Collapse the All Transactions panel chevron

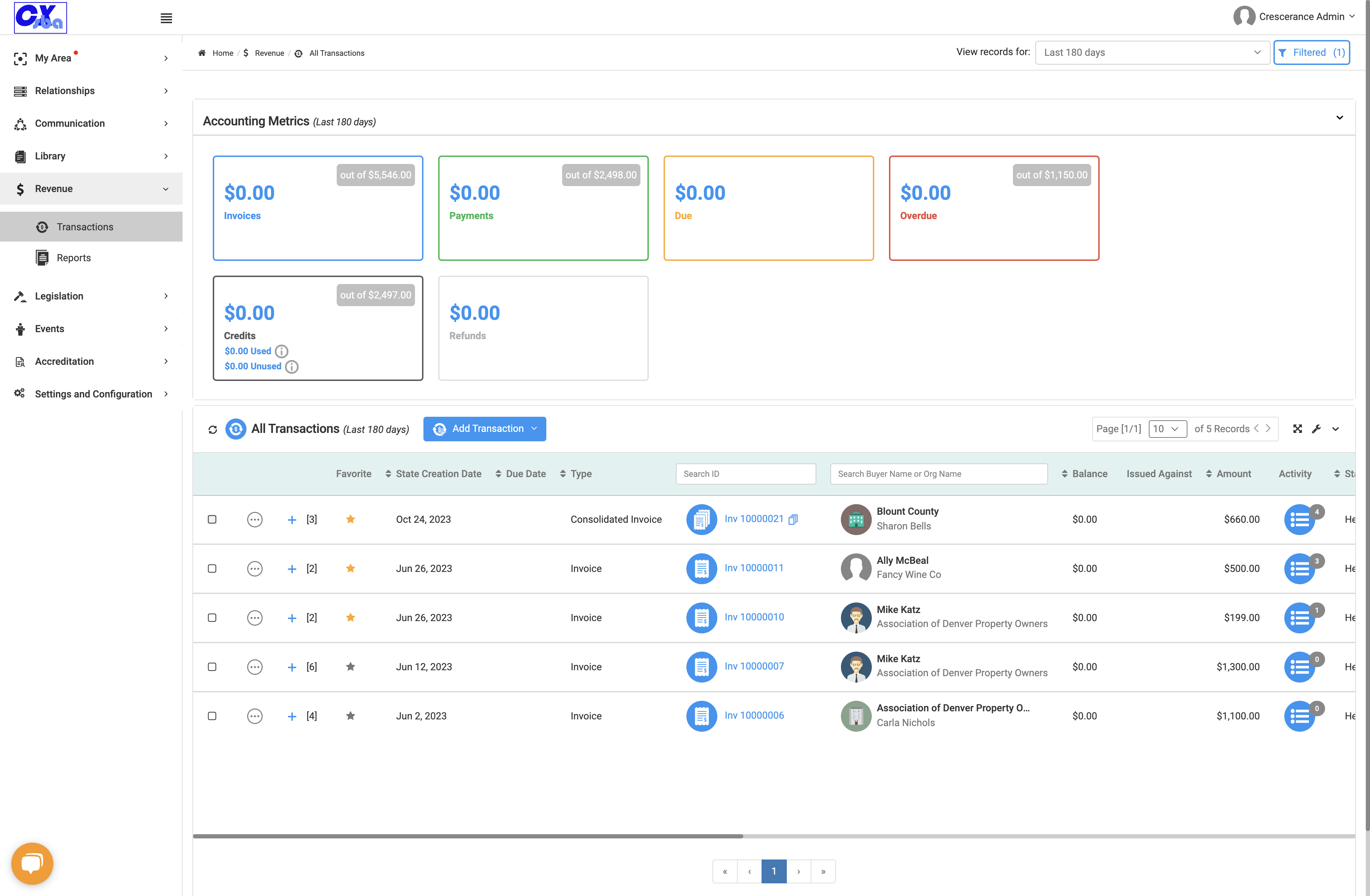coord(1336,429)
